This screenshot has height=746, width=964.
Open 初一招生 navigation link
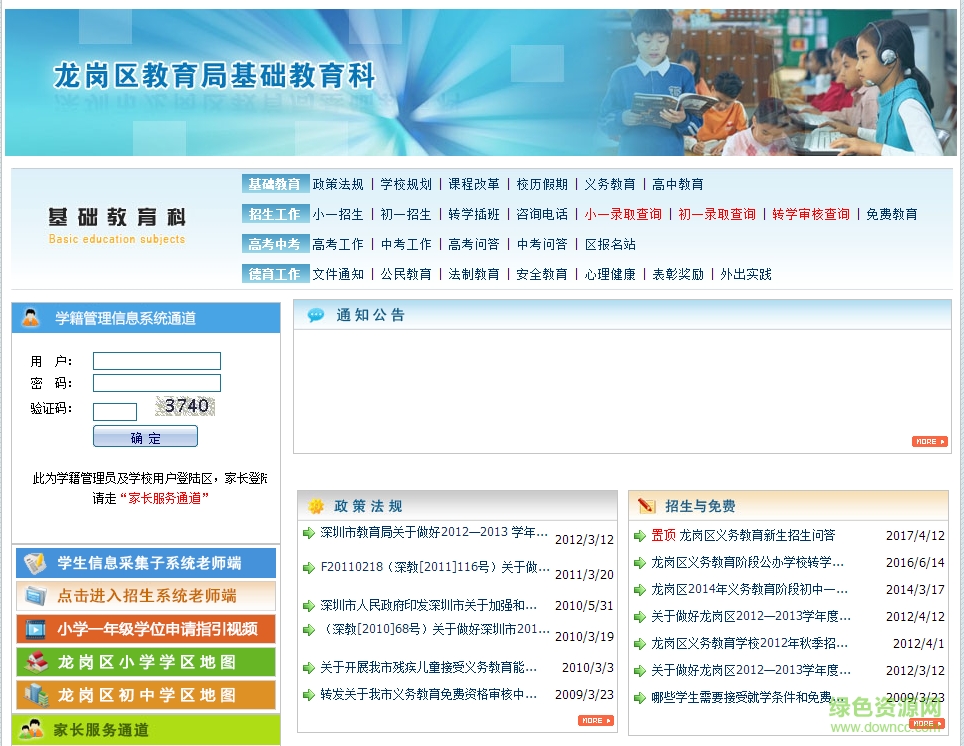tap(406, 214)
